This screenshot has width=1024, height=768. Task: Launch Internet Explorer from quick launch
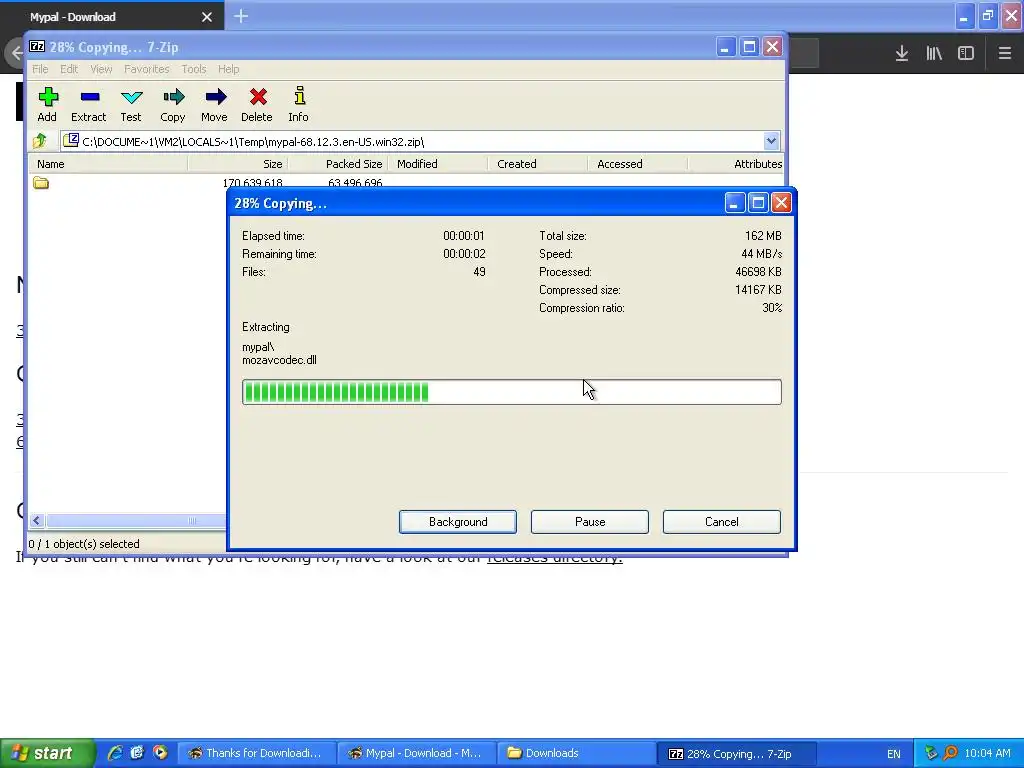115,753
